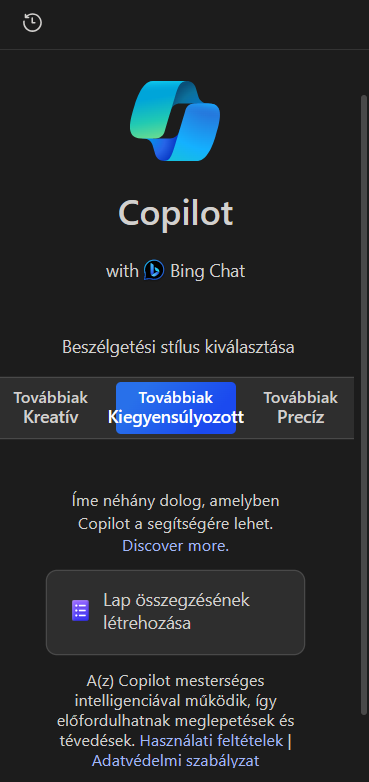Screen dimensions: 369x782
Task: Click the Copilot ribbon logo
Action: [x=175, y=121]
